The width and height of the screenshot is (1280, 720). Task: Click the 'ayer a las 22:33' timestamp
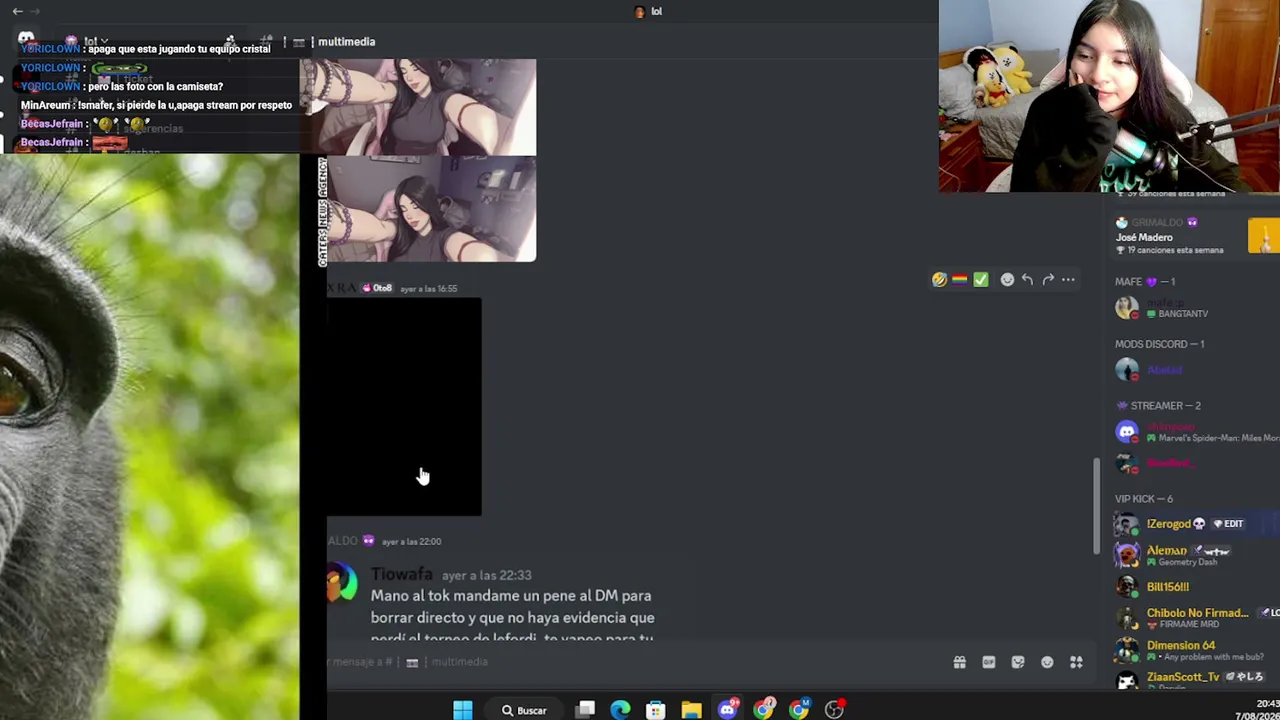pos(486,575)
